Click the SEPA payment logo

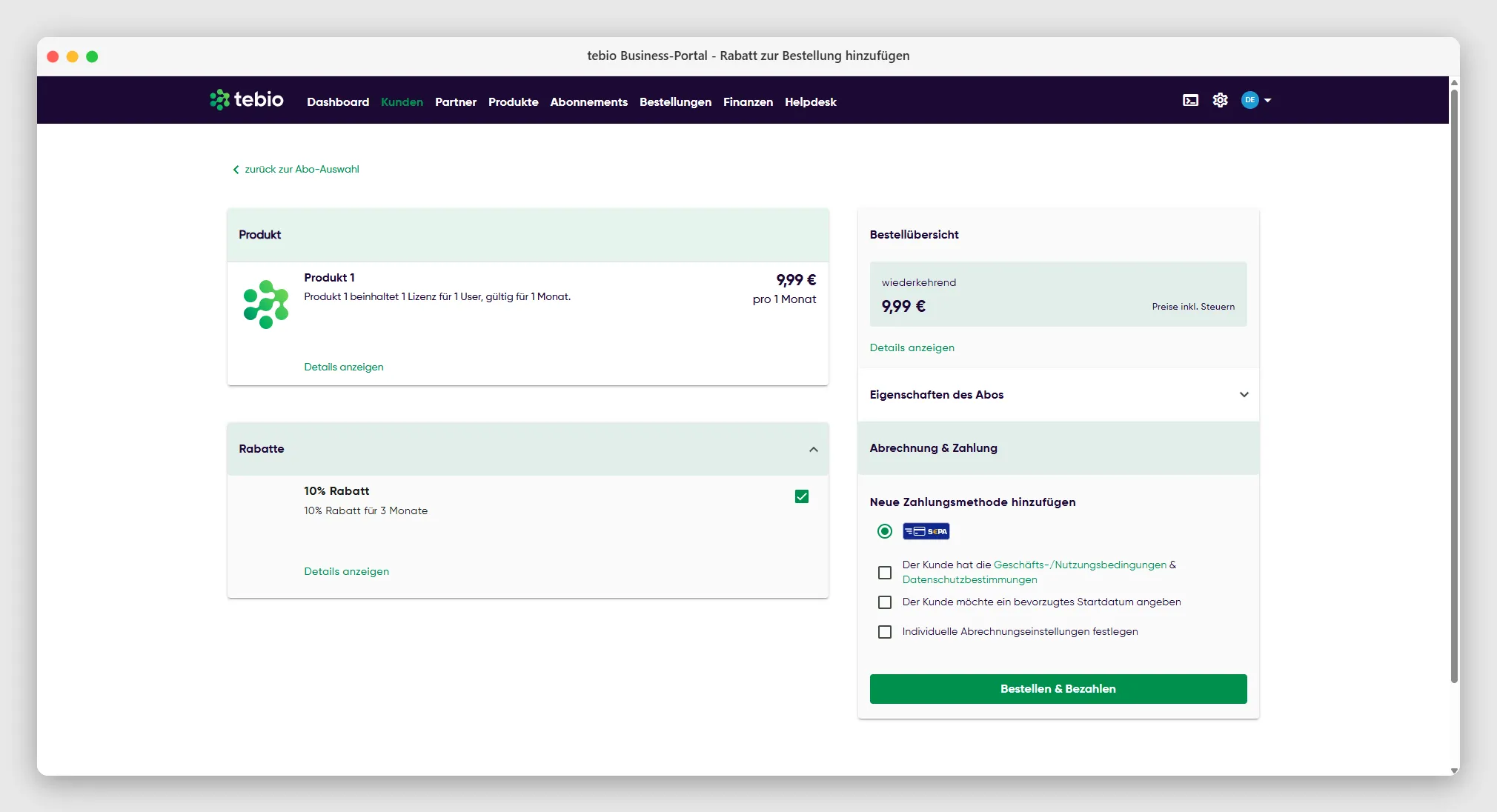926,531
